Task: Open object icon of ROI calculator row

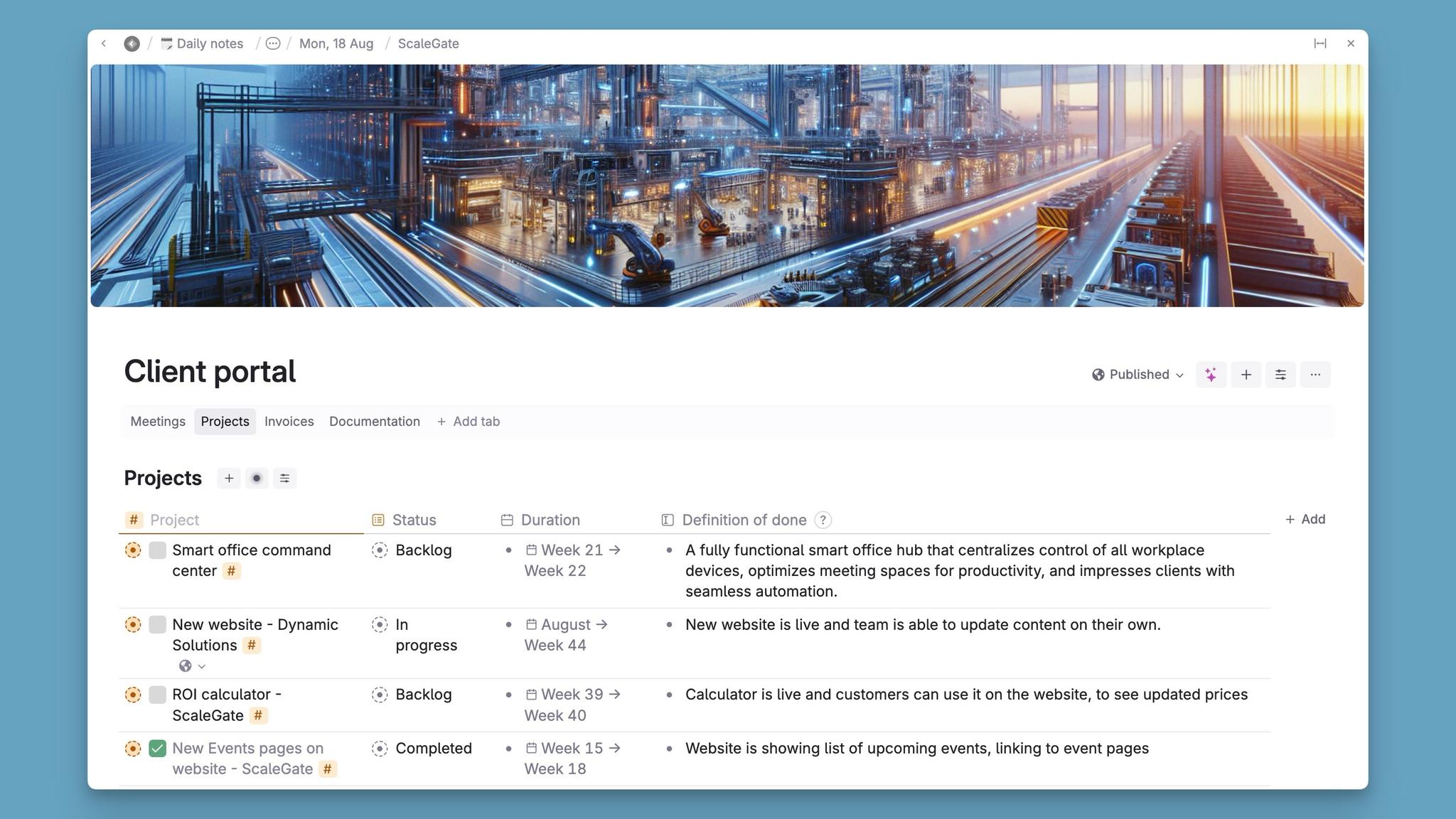Action: [133, 695]
